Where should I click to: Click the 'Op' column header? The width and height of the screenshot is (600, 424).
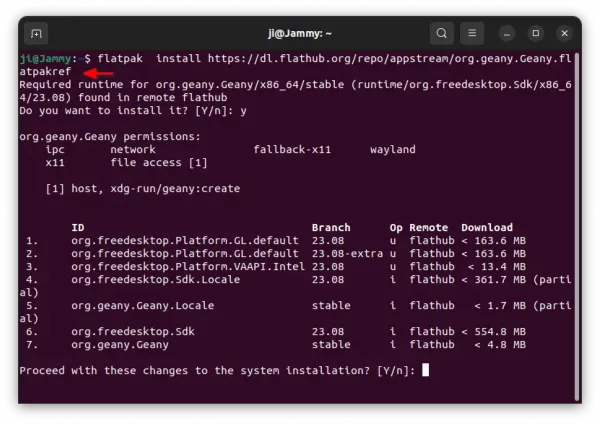pyautogui.click(x=396, y=228)
